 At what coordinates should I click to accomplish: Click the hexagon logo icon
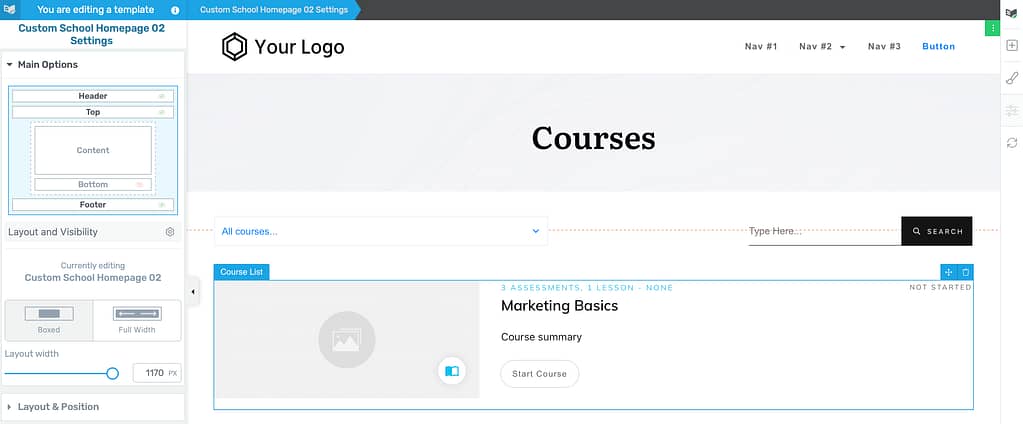[x=234, y=47]
